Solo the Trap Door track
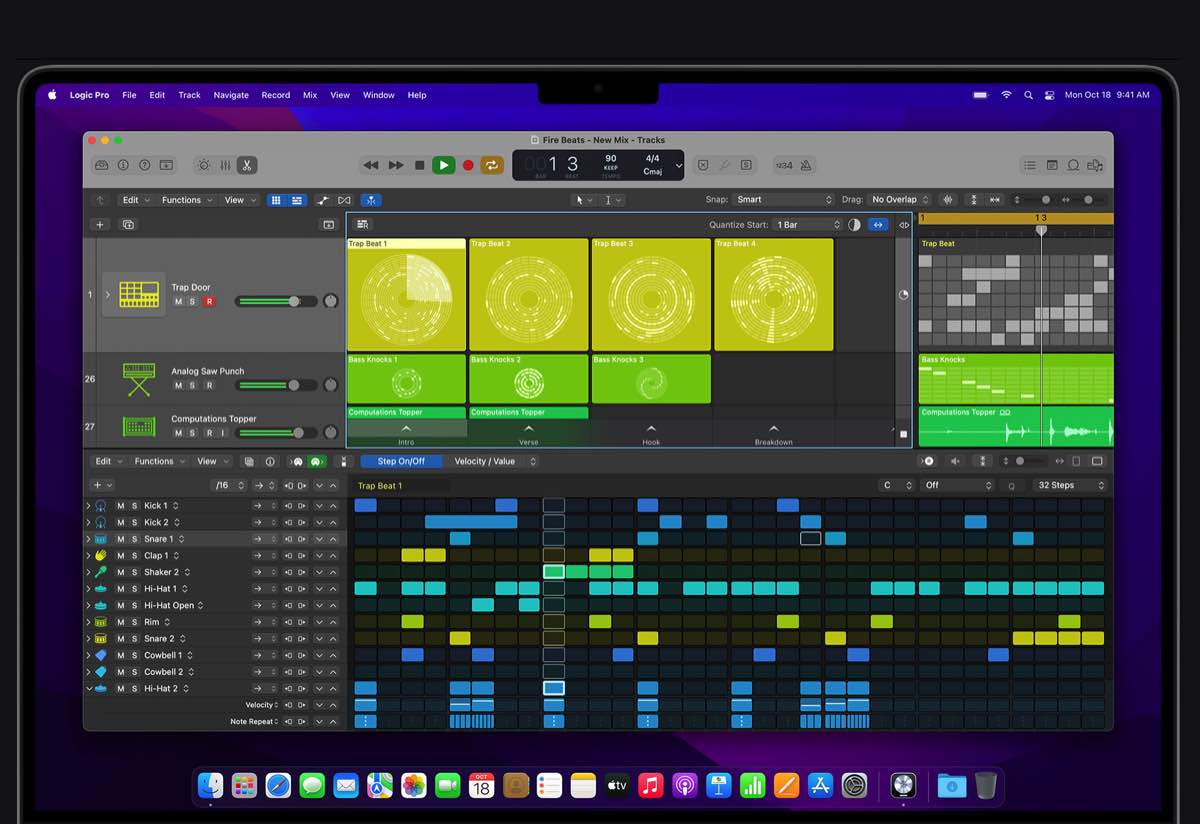This screenshot has height=824, width=1200. (193, 301)
